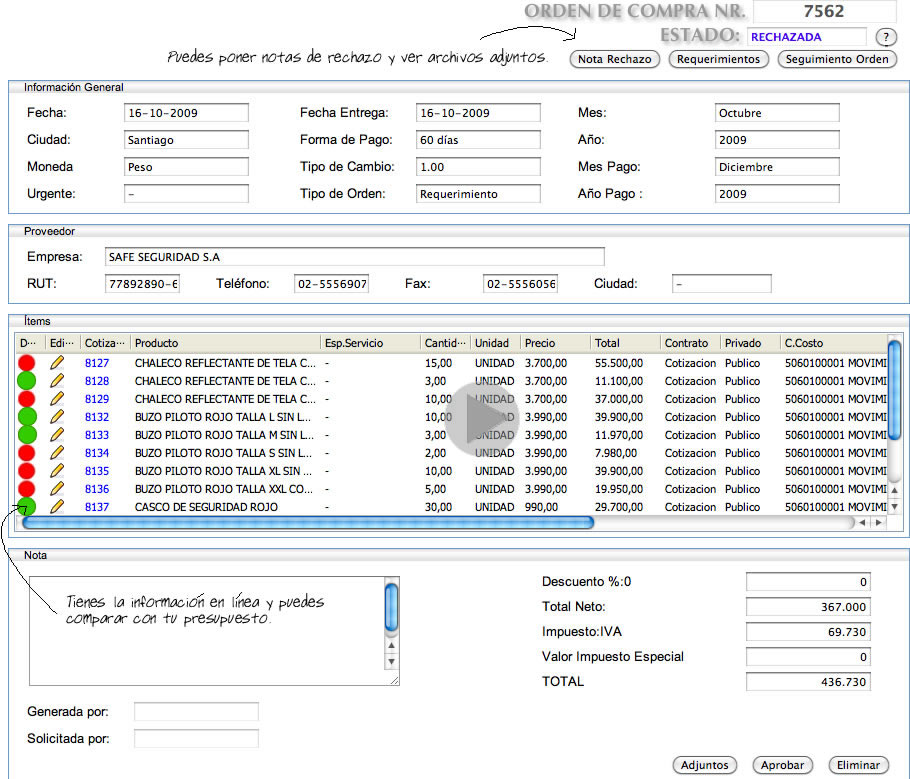Open help with the question mark button

coord(886,37)
